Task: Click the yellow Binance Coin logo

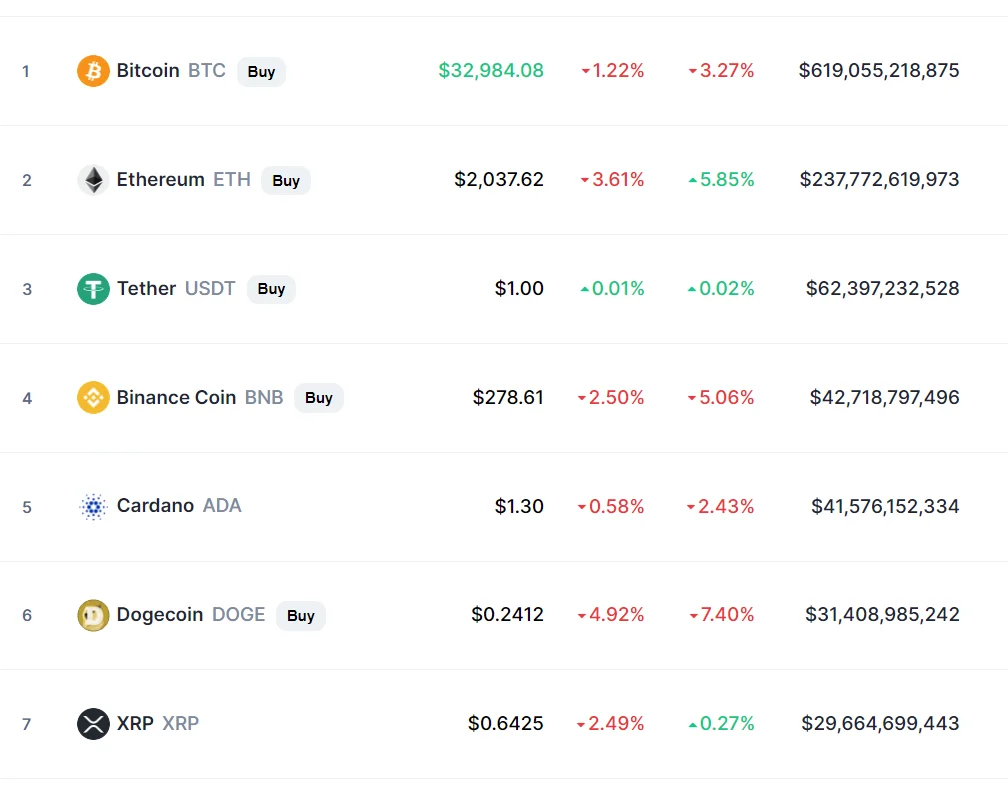Action: coord(93,397)
